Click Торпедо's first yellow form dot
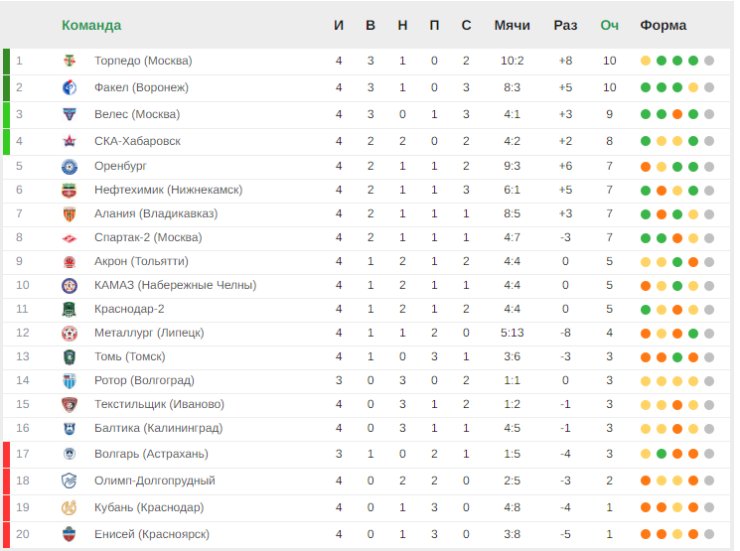This screenshot has width=740, height=551. [x=646, y=61]
